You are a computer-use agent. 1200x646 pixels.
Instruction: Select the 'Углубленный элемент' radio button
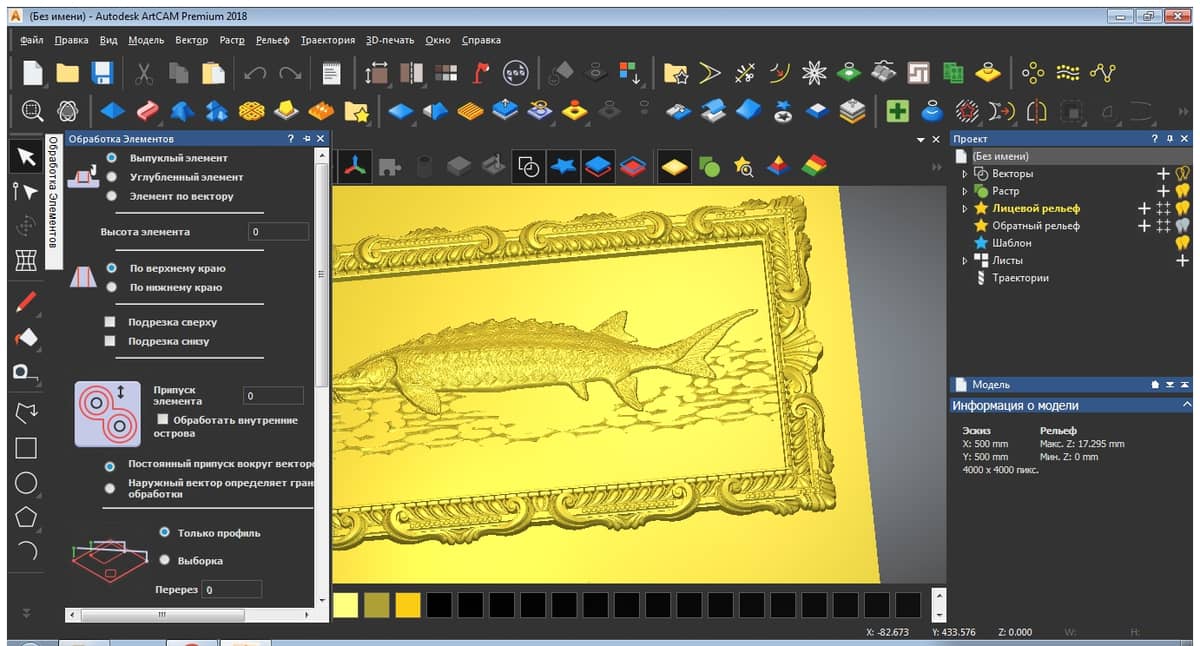tap(111, 177)
